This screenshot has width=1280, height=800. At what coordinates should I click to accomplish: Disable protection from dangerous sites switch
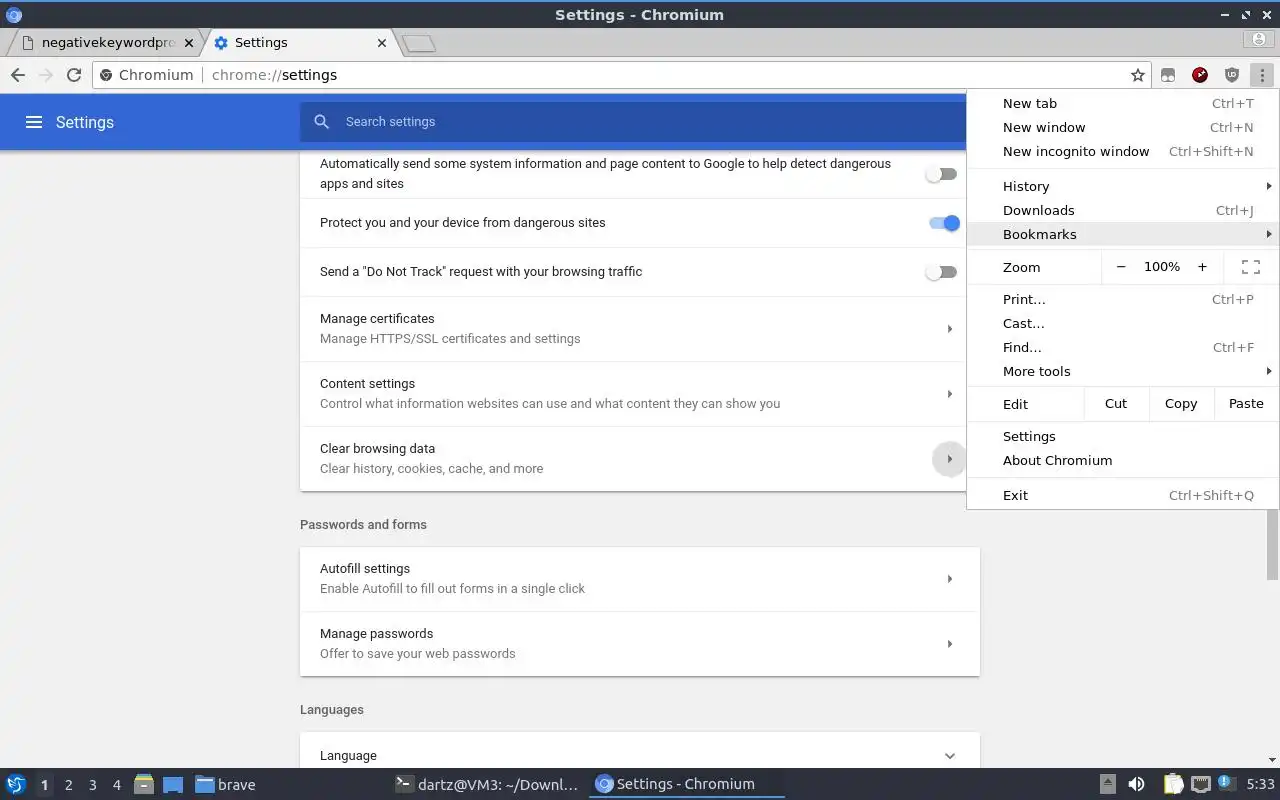(x=944, y=223)
